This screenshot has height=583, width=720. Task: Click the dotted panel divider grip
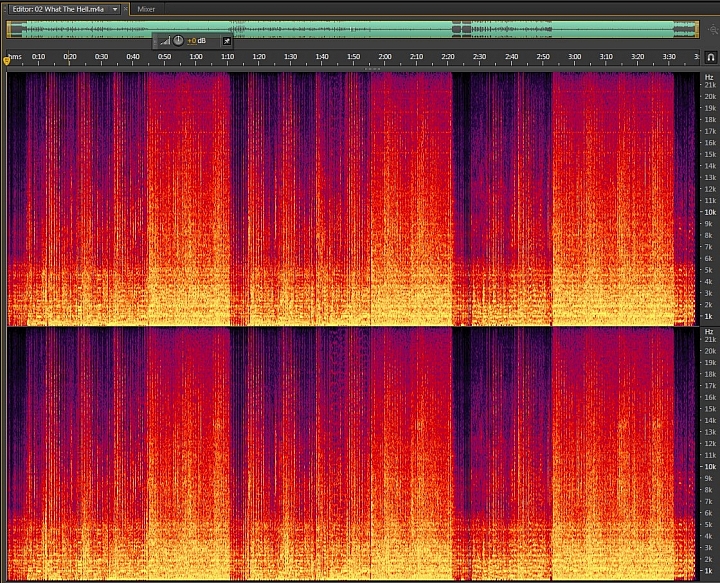coord(372,69)
